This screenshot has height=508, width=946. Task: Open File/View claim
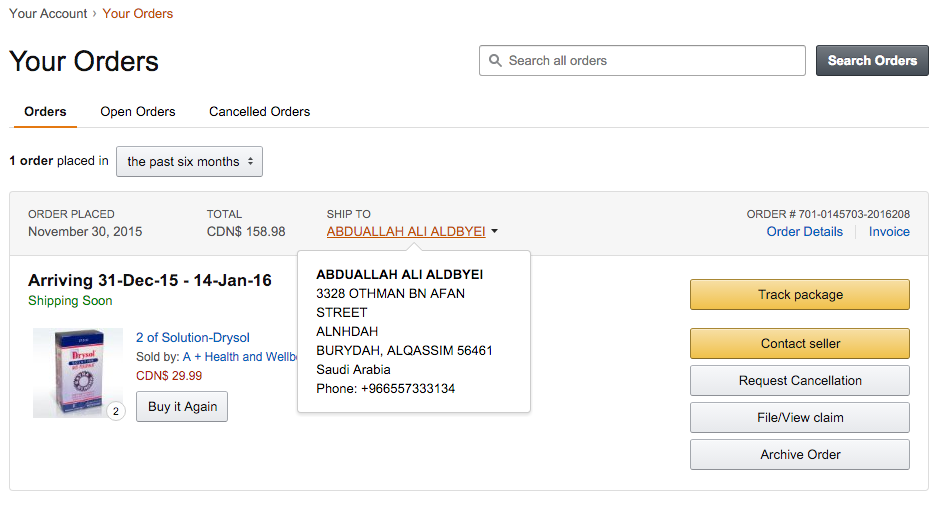tap(799, 418)
